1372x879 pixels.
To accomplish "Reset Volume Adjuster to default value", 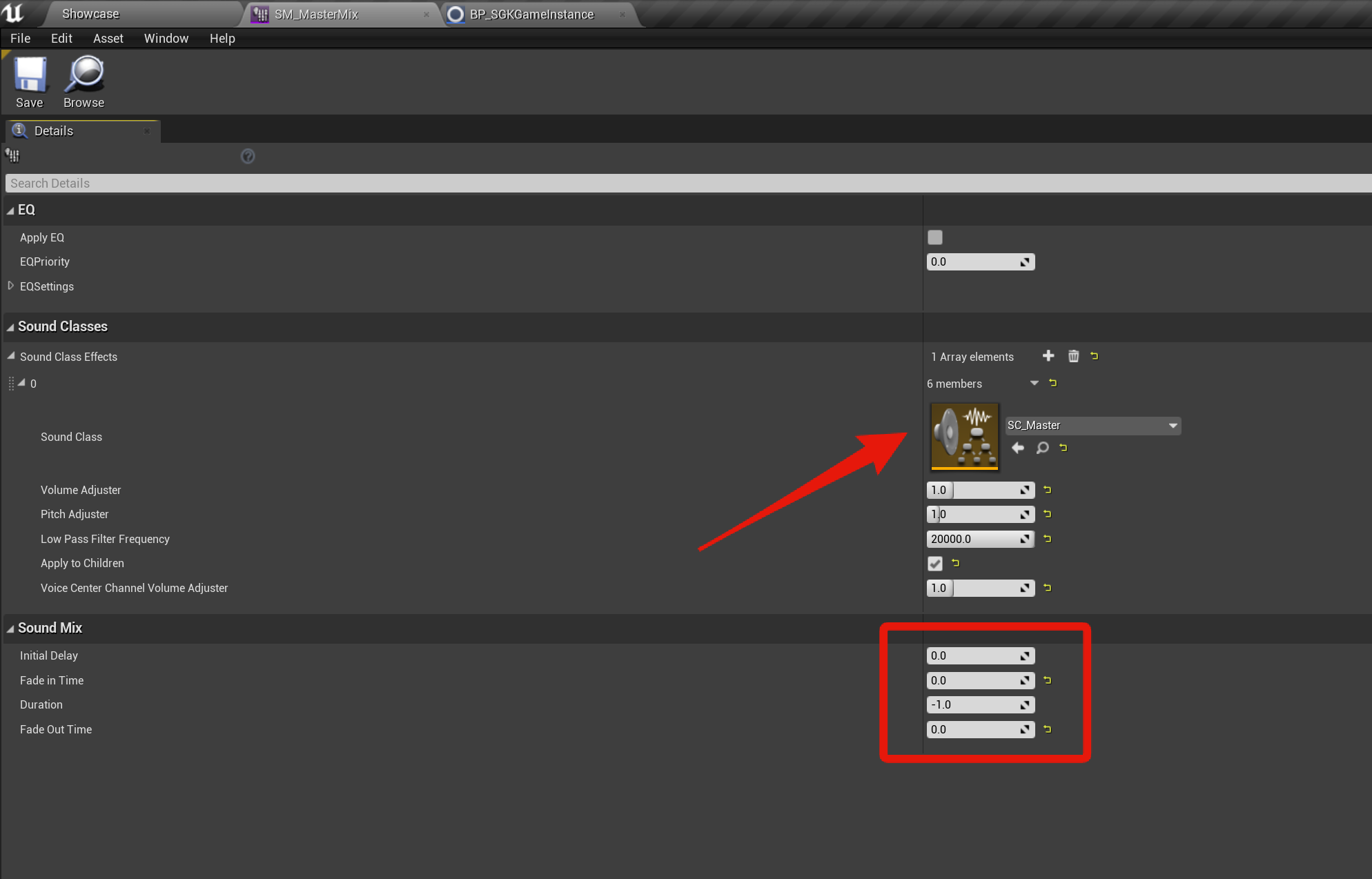I will [x=1048, y=490].
